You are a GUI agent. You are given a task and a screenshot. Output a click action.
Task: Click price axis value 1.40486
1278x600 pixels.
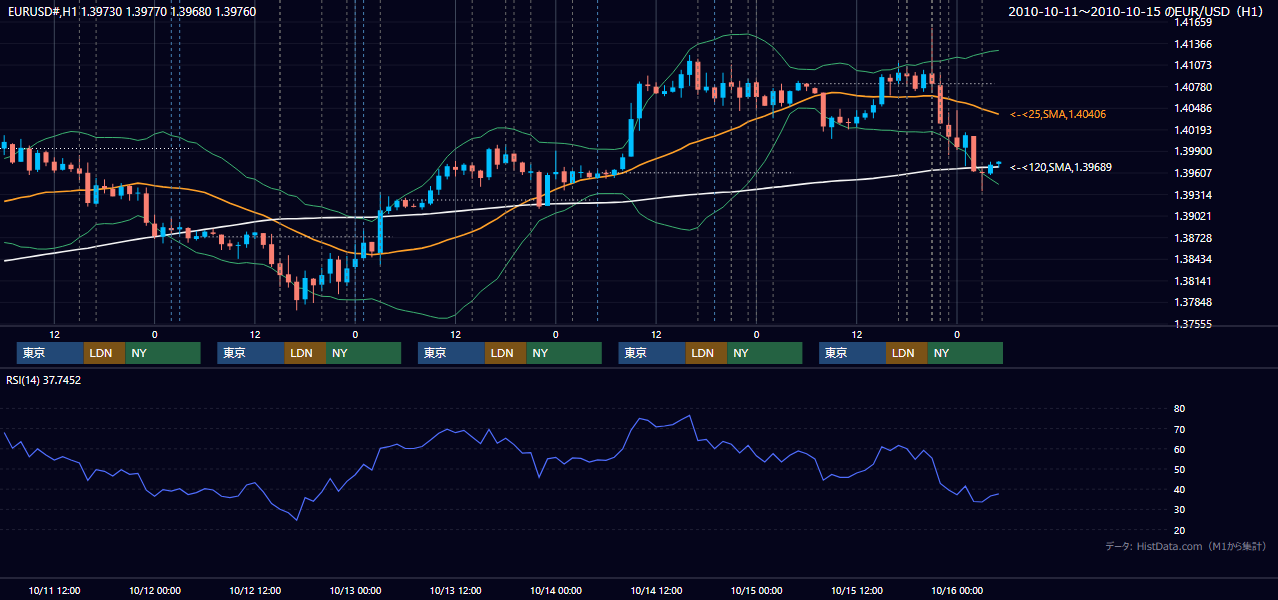click(x=1192, y=108)
